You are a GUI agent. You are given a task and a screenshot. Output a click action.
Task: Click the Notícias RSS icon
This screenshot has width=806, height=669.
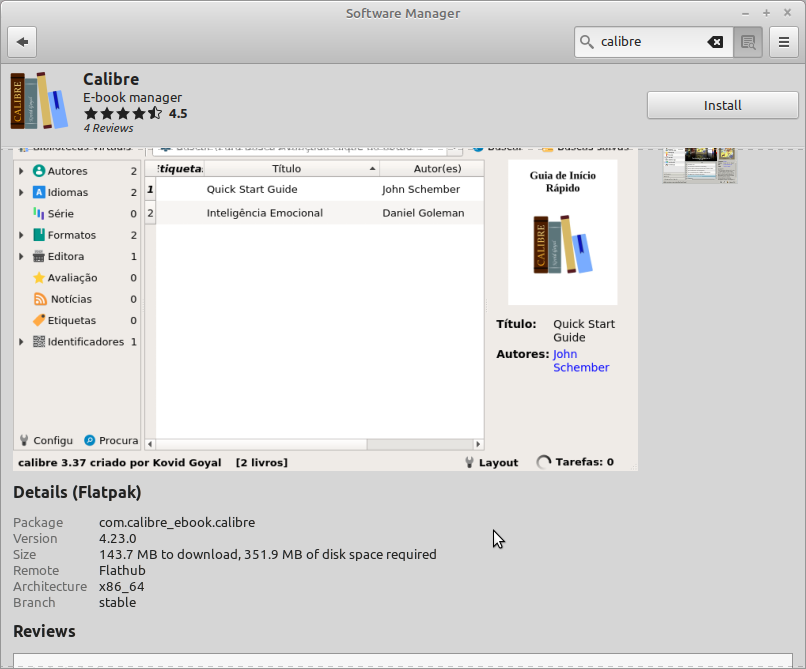pyautogui.click(x=40, y=299)
